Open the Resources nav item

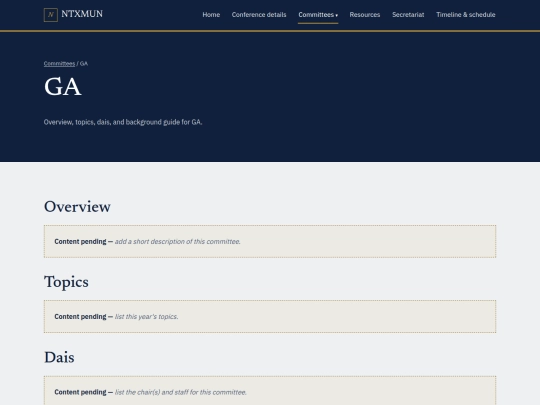tap(365, 15)
